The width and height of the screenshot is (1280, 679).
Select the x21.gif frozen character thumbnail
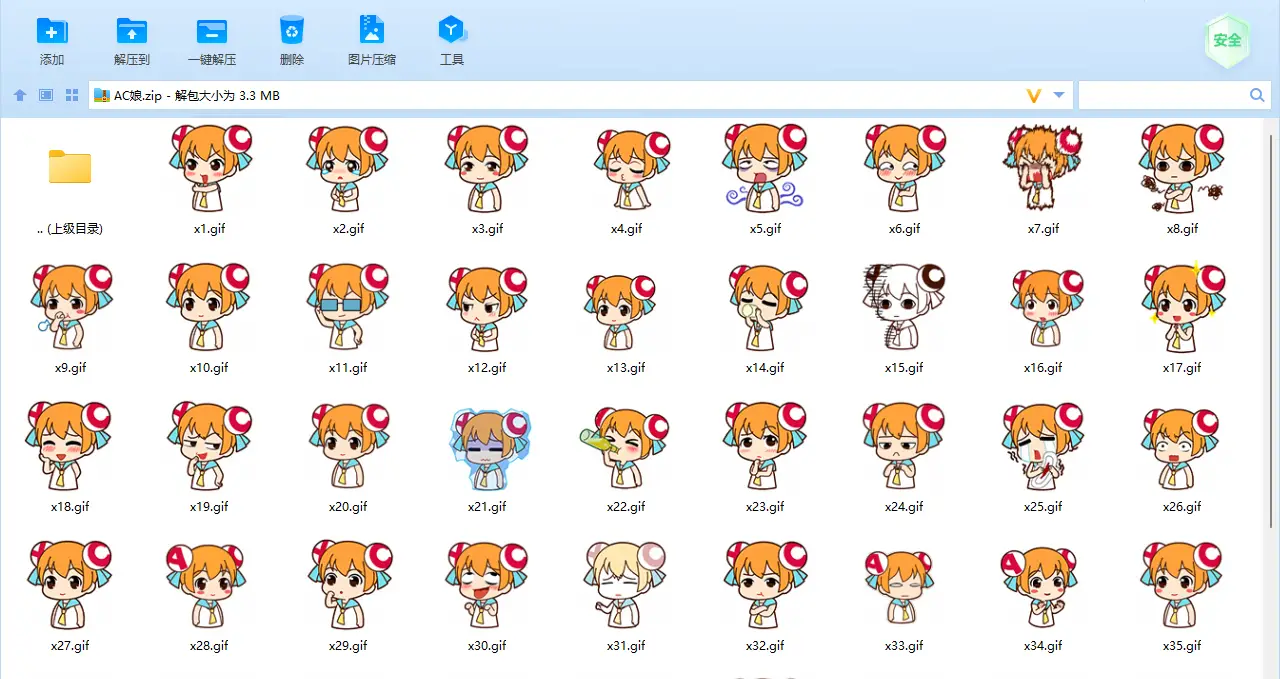point(488,446)
